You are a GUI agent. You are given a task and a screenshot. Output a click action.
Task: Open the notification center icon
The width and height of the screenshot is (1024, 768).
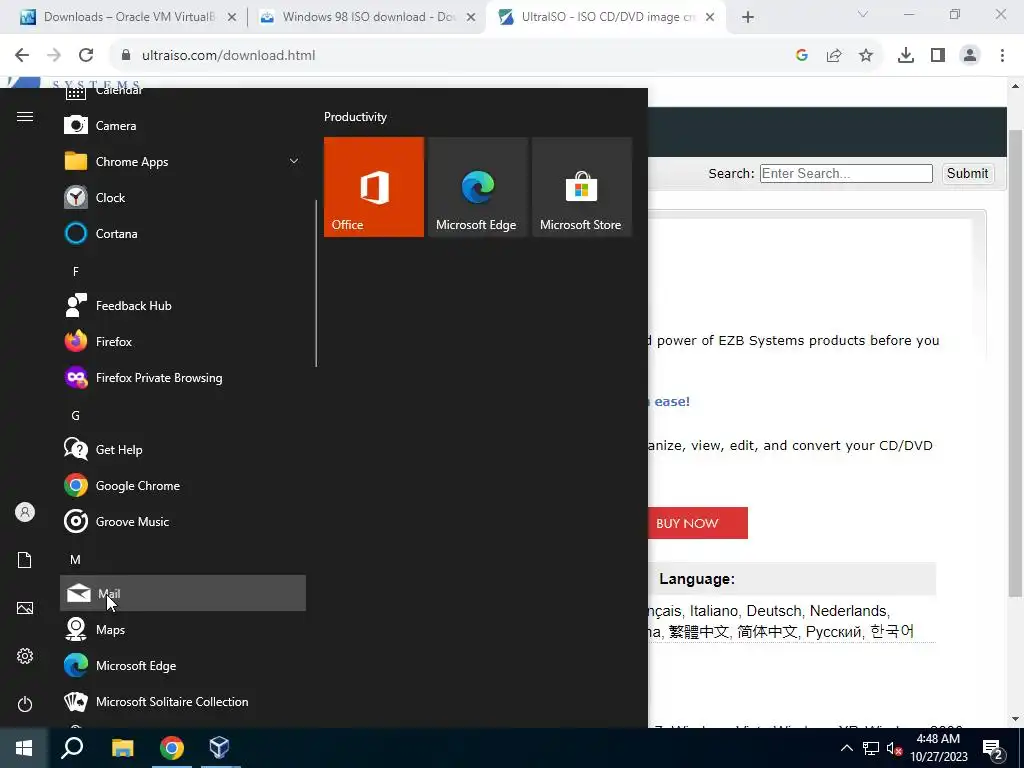pyautogui.click(x=993, y=748)
